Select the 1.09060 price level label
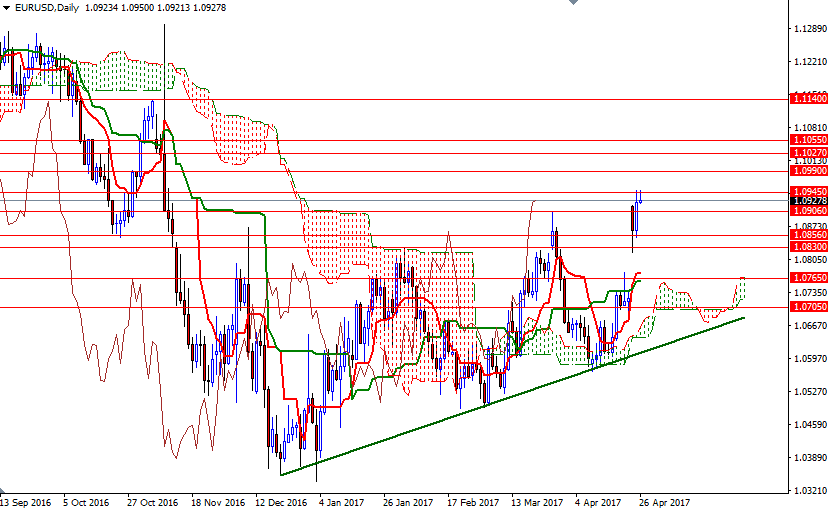The height and width of the screenshot is (510, 828). [808, 211]
